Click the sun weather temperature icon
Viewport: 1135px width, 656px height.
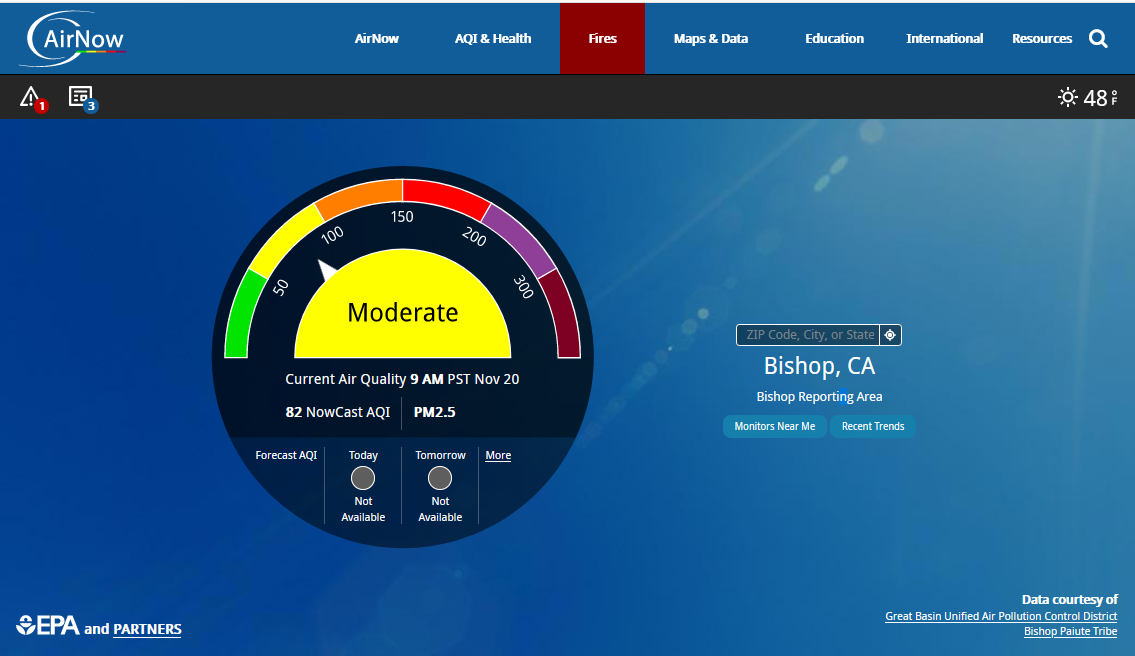pyautogui.click(x=1068, y=97)
